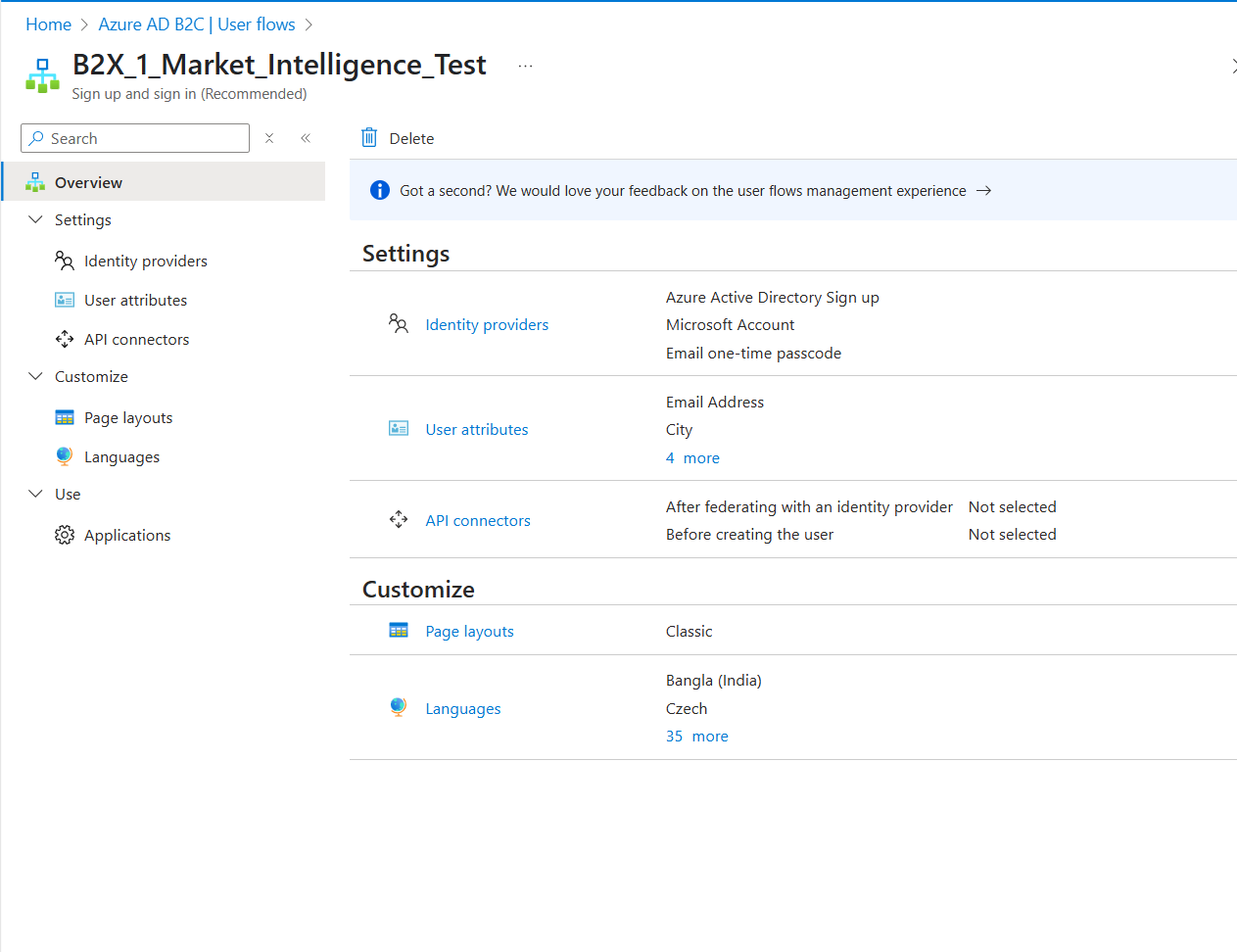Go to Home in the breadcrumb
Image resolution: width=1237 pixels, height=952 pixels.
point(48,24)
